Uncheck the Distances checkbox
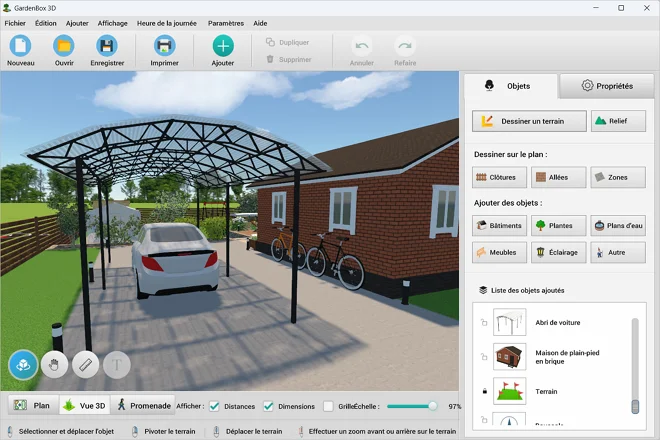 pyautogui.click(x=214, y=406)
